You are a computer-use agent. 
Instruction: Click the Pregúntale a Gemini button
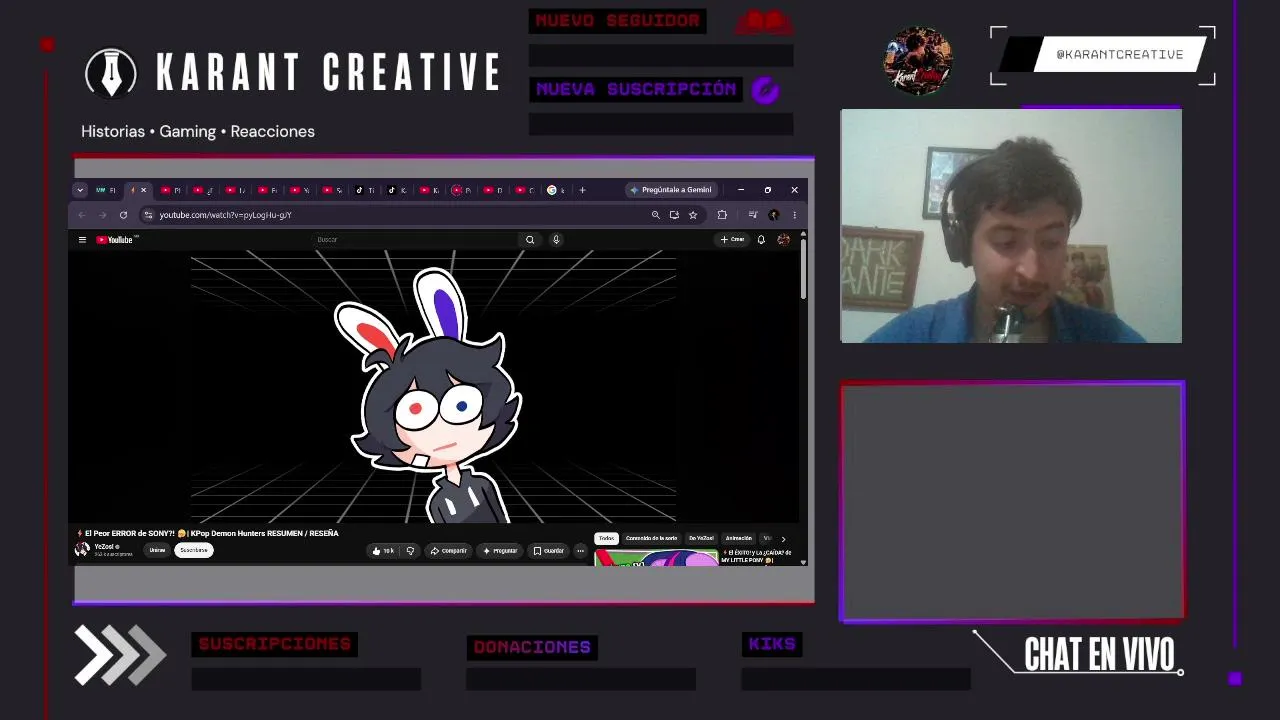coord(670,190)
